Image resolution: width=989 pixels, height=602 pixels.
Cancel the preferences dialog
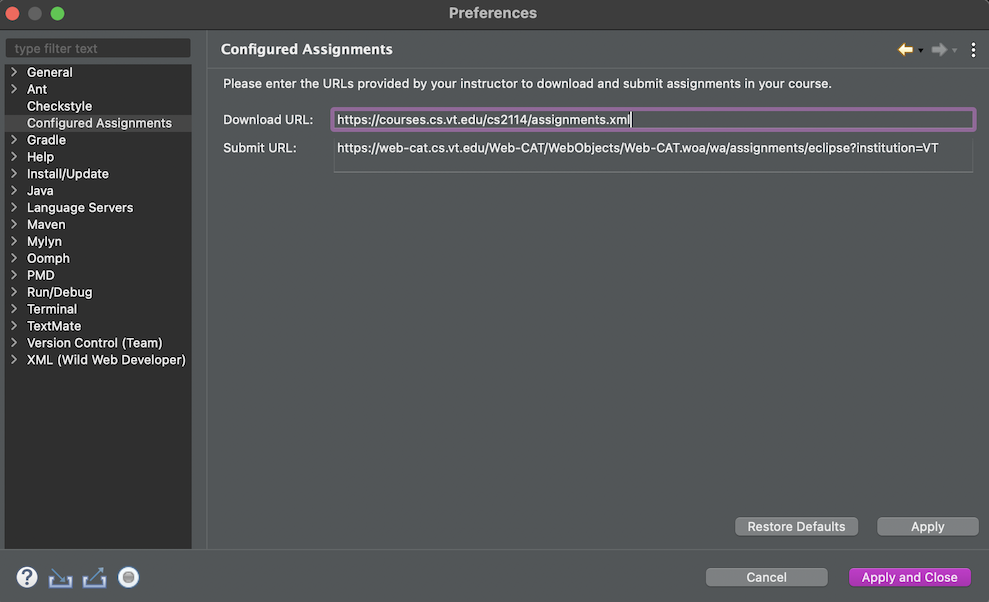[766, 576]
